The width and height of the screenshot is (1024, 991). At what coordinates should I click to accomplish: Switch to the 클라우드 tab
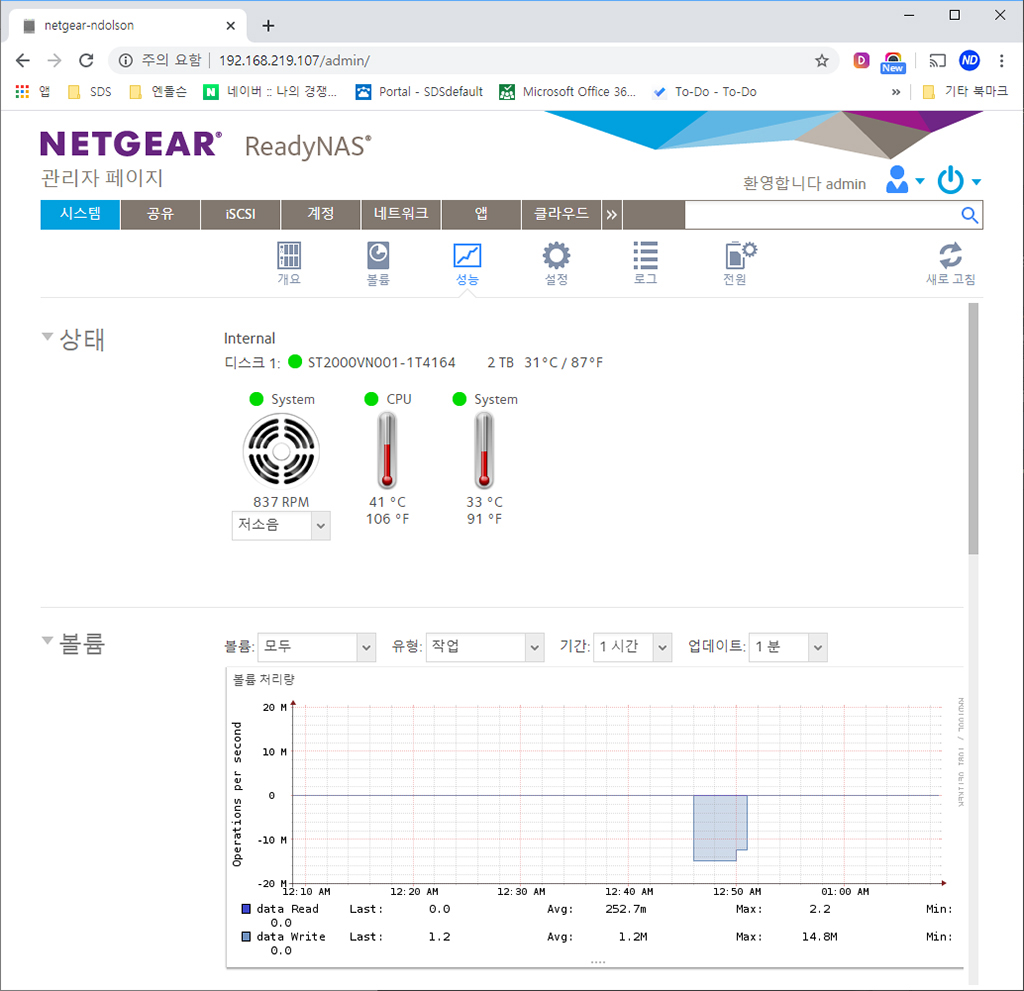pos(562,214)
